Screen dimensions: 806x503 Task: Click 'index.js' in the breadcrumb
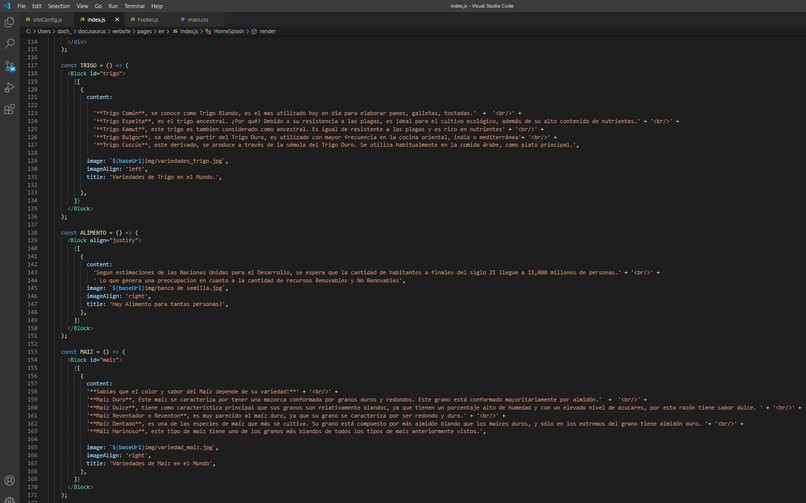pos(189,31)
